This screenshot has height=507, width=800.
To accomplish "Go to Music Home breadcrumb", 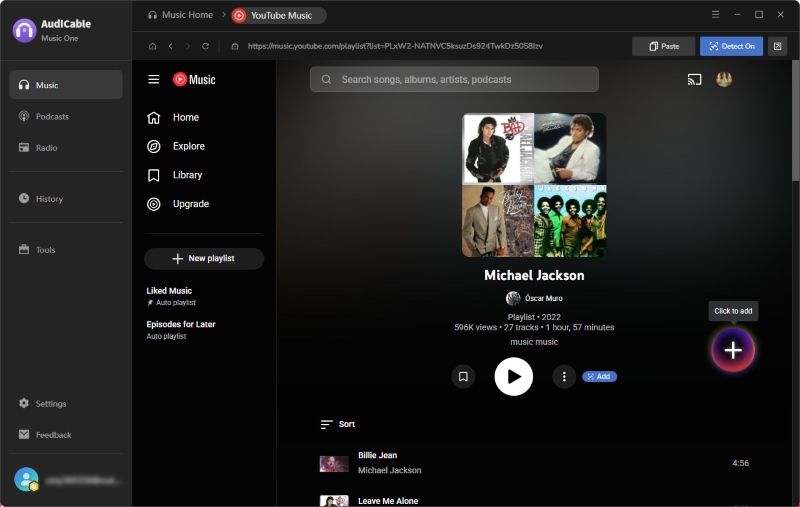I will point(181,15).
